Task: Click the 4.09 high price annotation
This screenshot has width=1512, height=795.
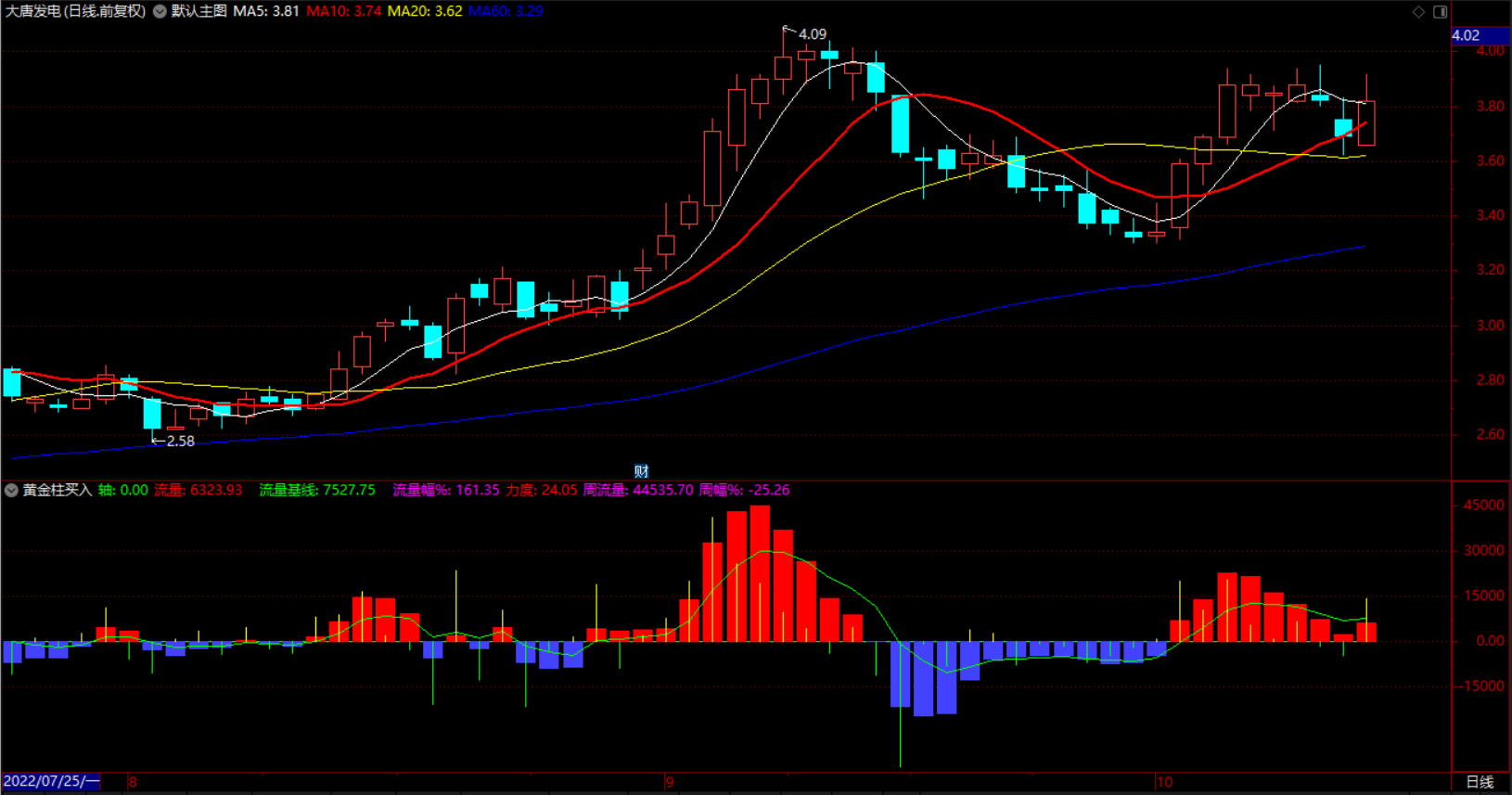Action: (813, 34)
